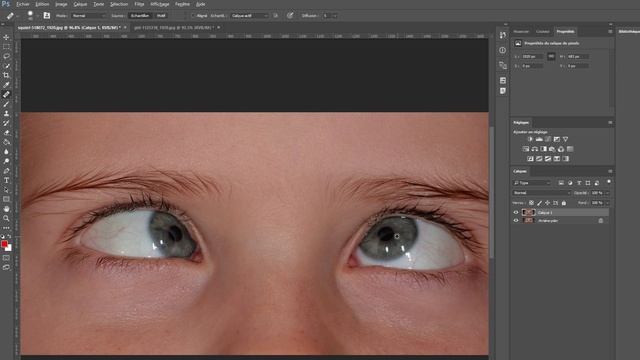Toggle type layer filter in Calques panel
The width and height of the screenshot is (640, 360).
[x=579, y=183]
